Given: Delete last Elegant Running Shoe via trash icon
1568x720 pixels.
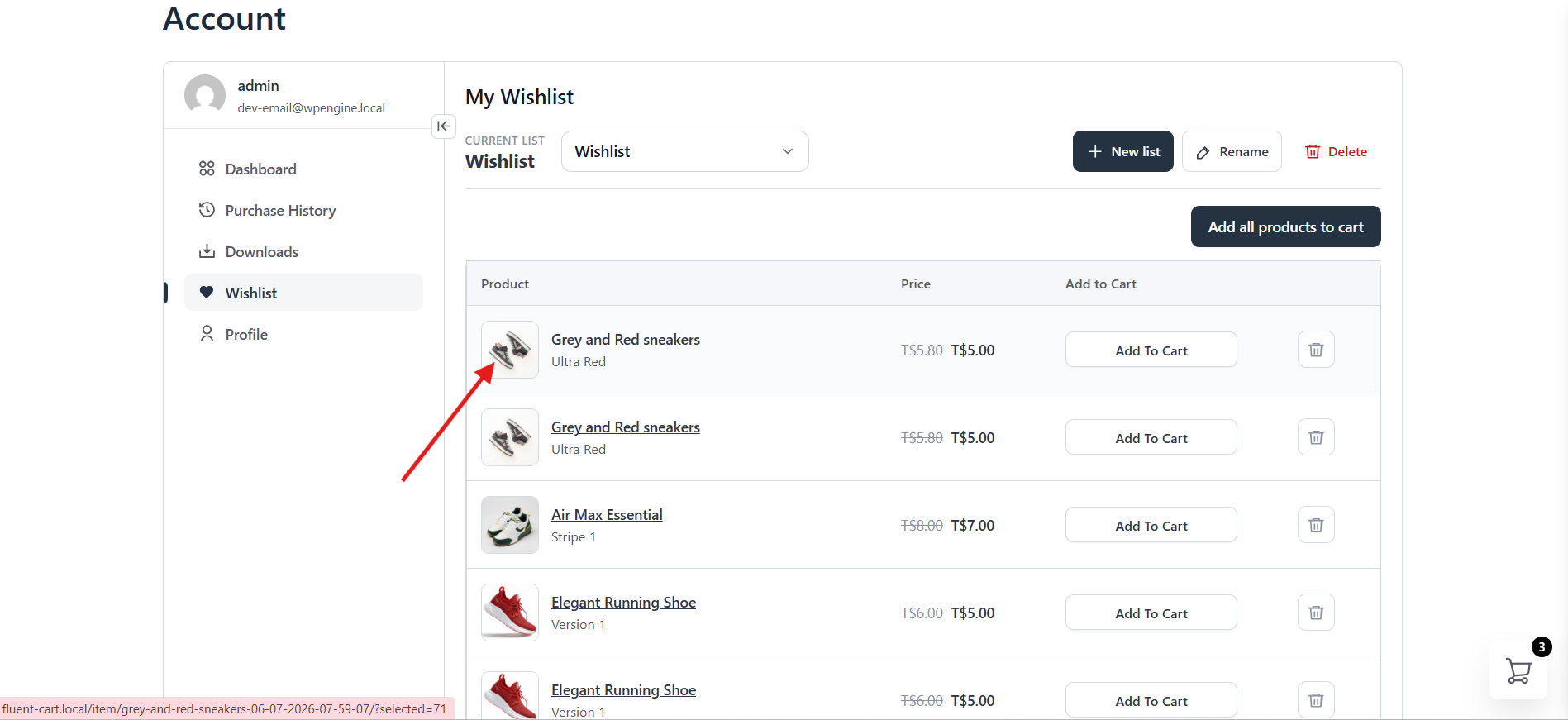Looking at the screenshot, I should (1316, 700).
